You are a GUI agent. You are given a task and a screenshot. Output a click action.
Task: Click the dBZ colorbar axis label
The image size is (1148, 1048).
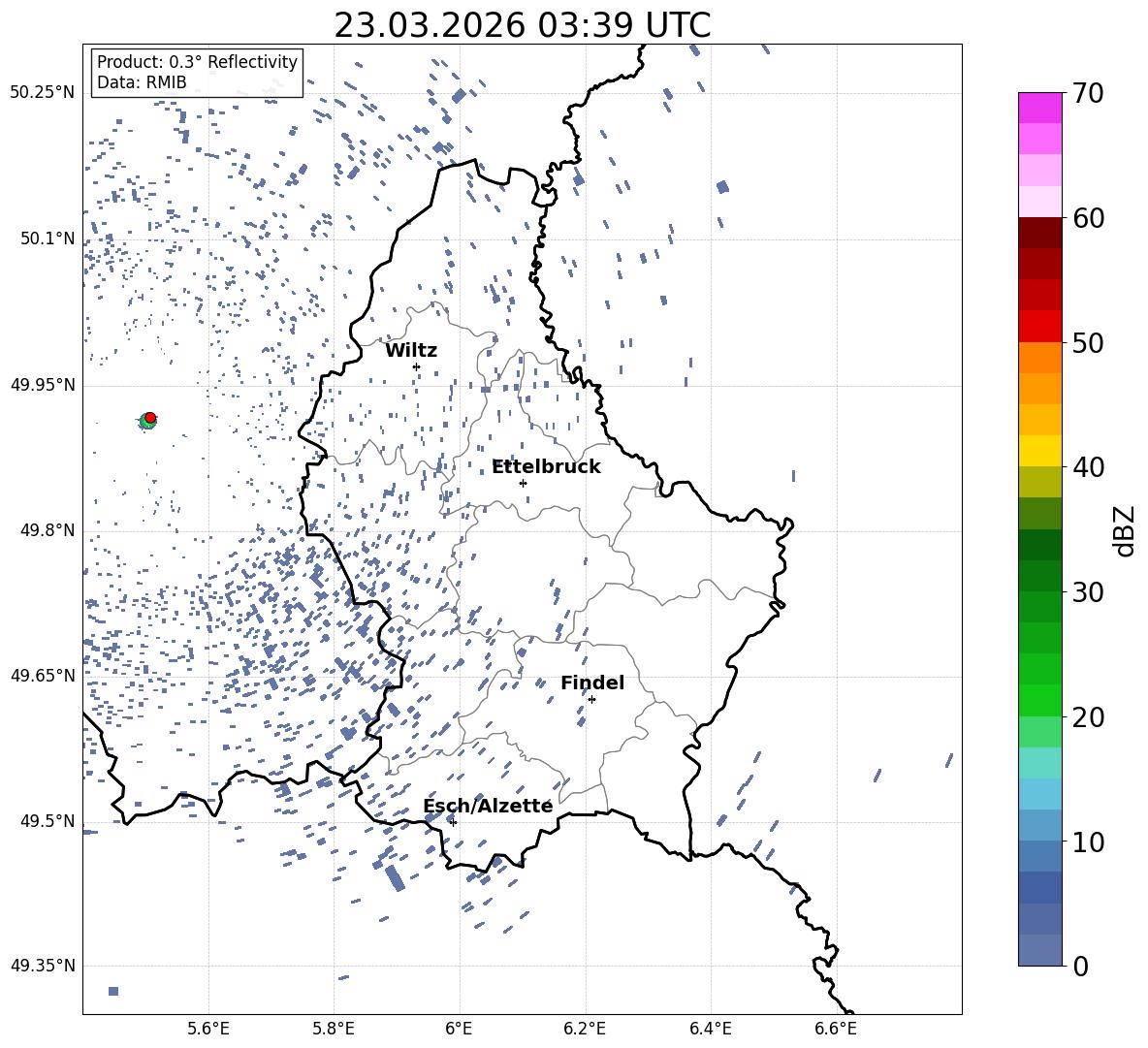[x=1126, y=530]
